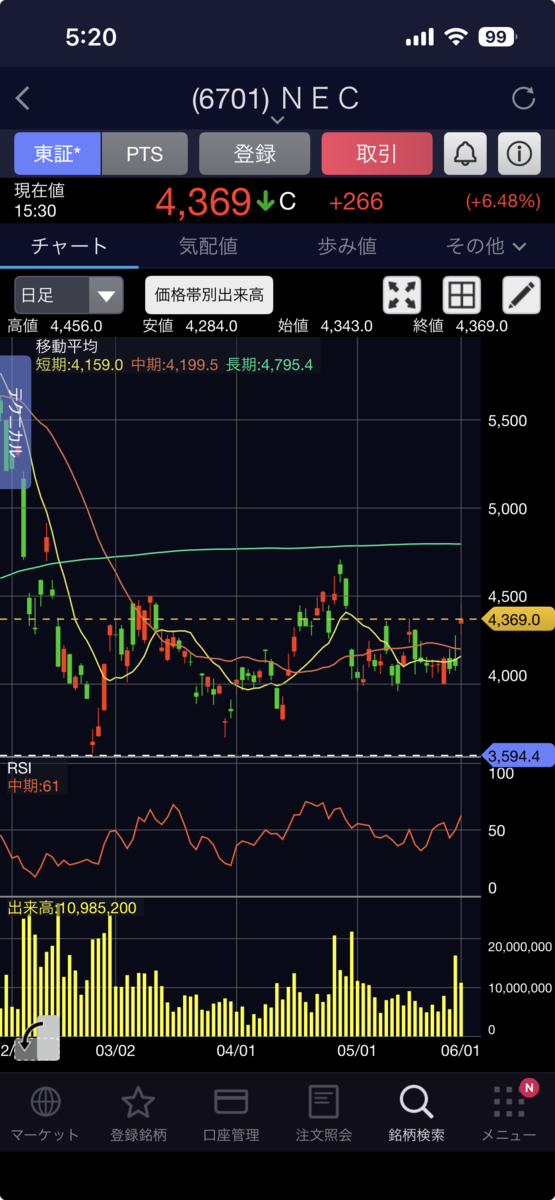Open the マーケット globe icon
This screenshot has width=555, height=1200.
[x=45, y=1101]
